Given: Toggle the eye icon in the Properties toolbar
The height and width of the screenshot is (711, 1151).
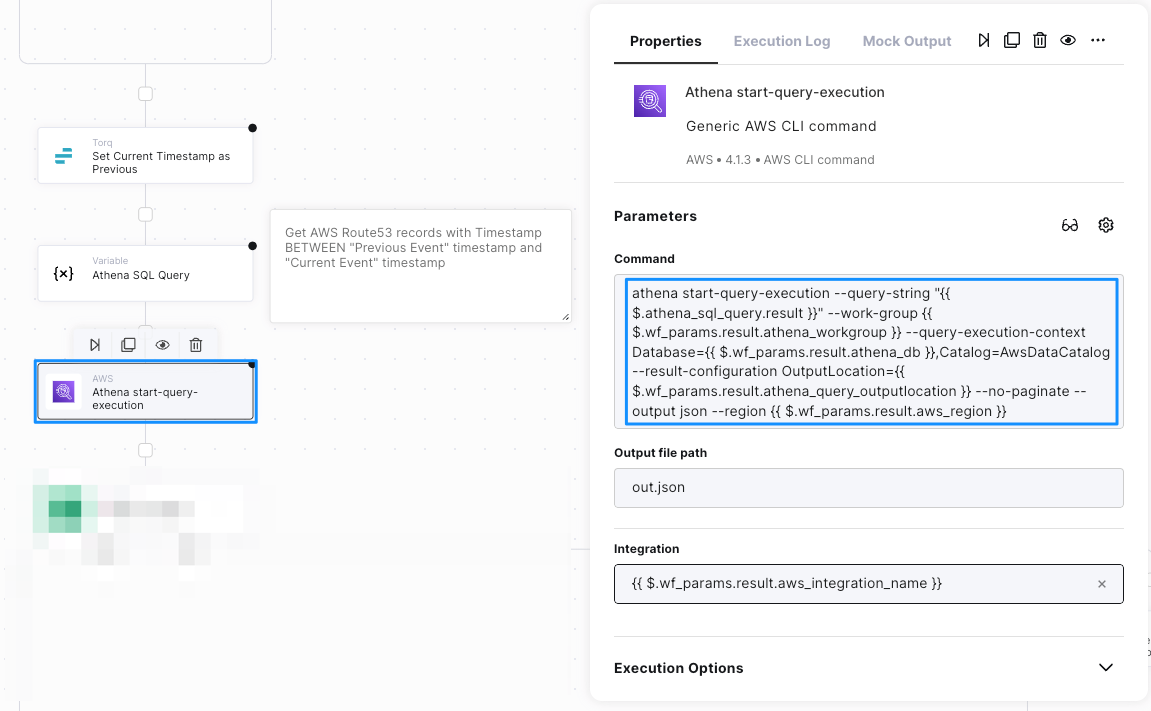Looking at the screenshot, I should pyautogui.click(x=1067, y=40).
